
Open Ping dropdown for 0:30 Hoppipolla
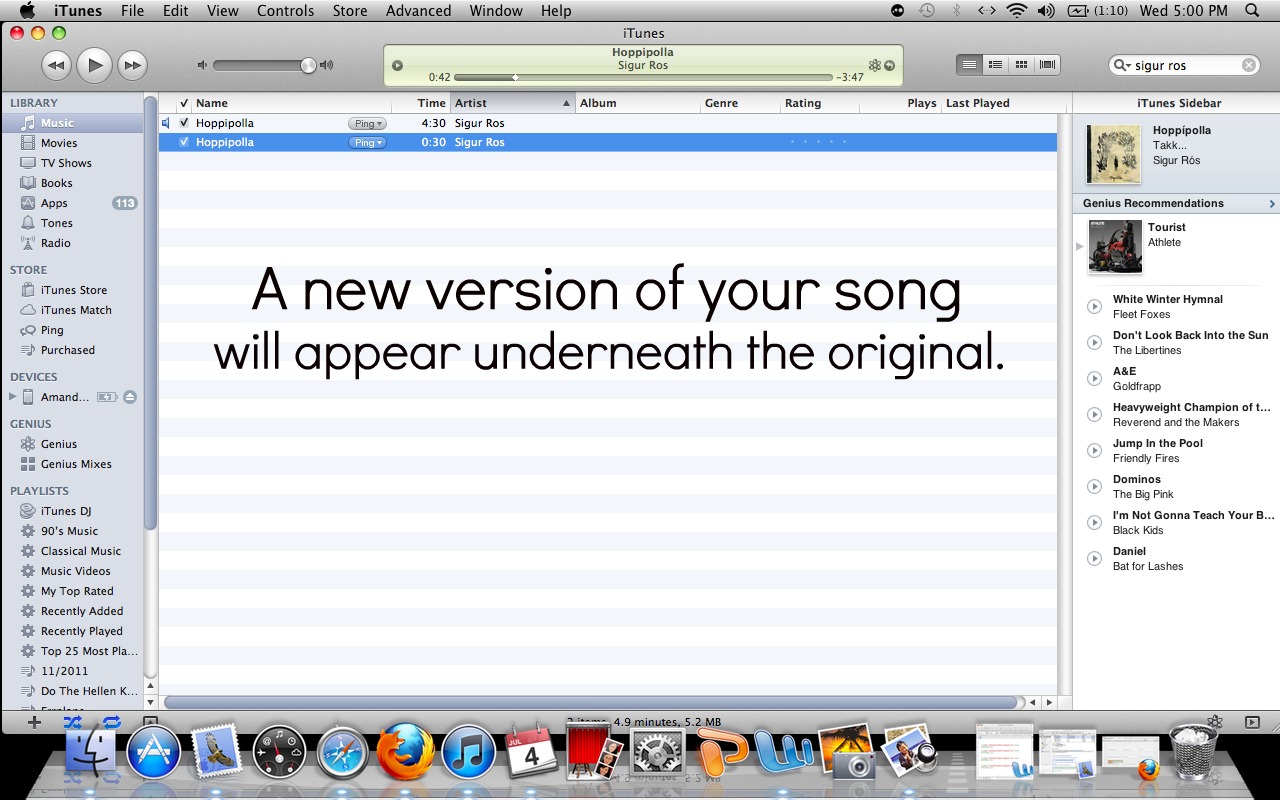pos(367,142)
